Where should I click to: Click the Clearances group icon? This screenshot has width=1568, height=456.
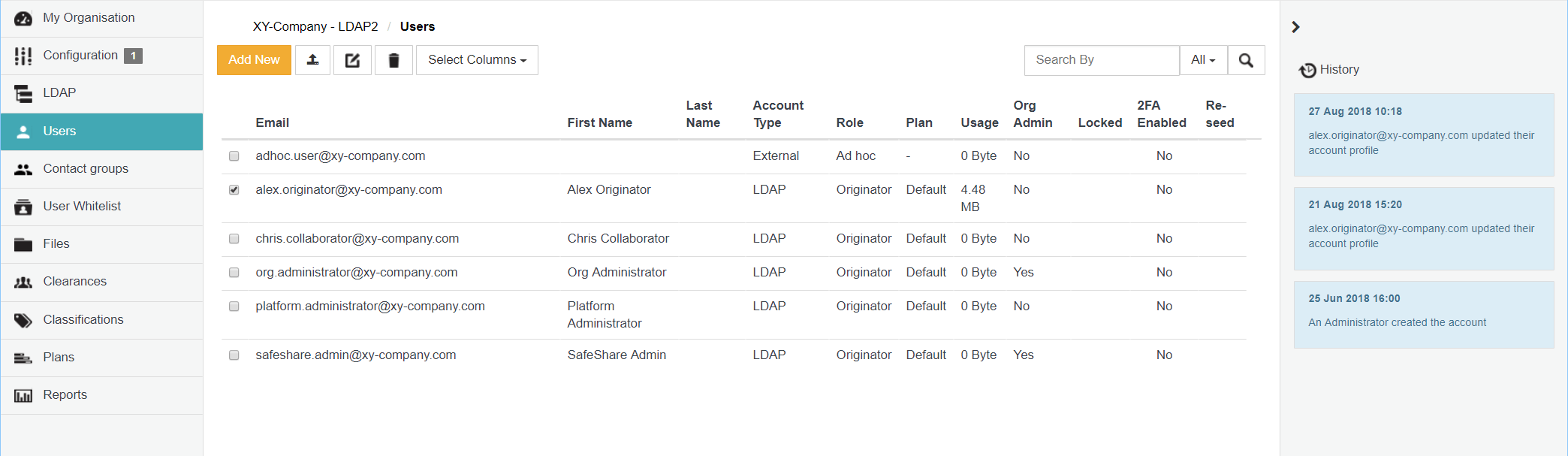23,282
